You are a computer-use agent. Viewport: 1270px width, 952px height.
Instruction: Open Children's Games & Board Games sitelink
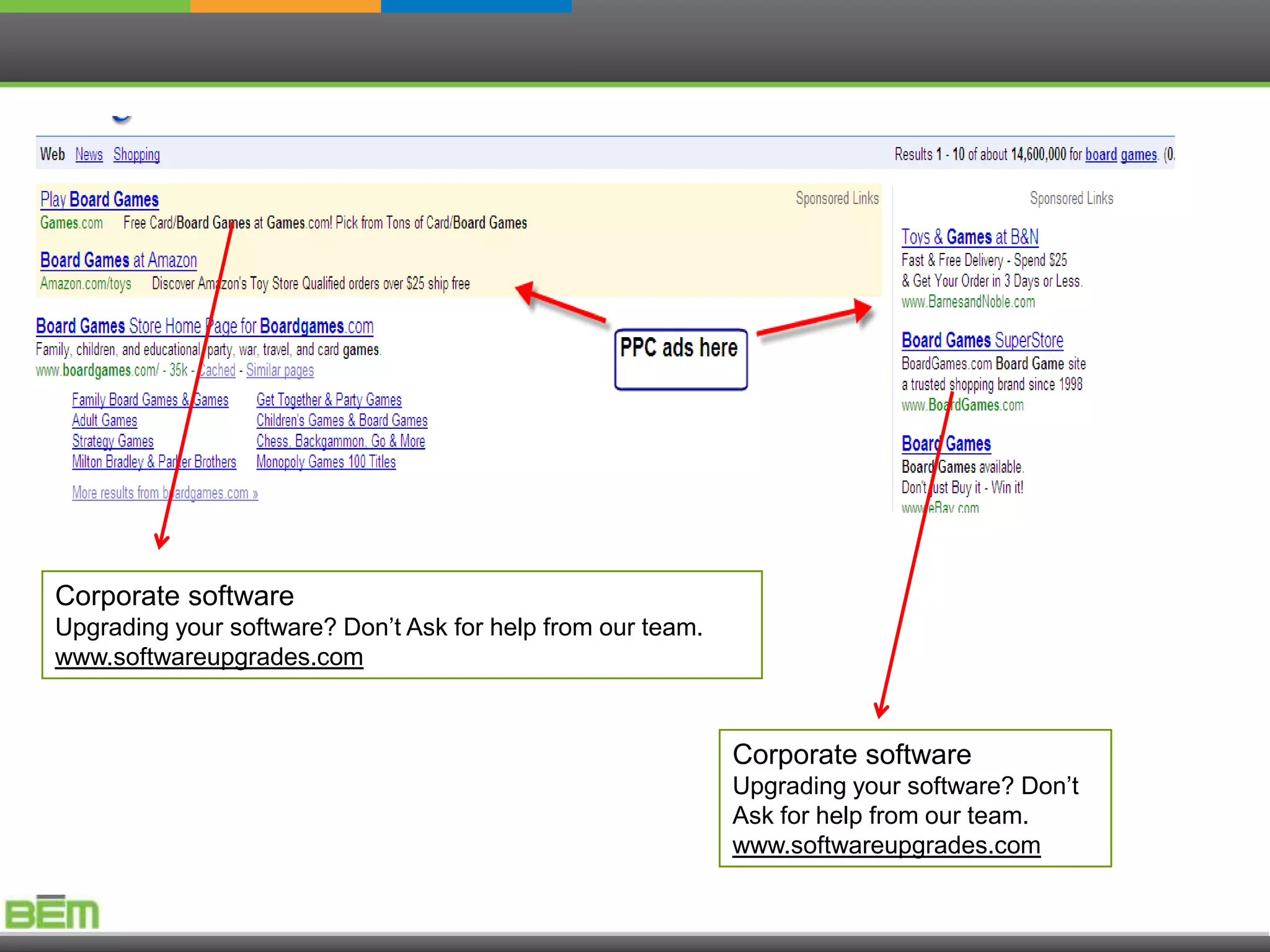point(342,420)
